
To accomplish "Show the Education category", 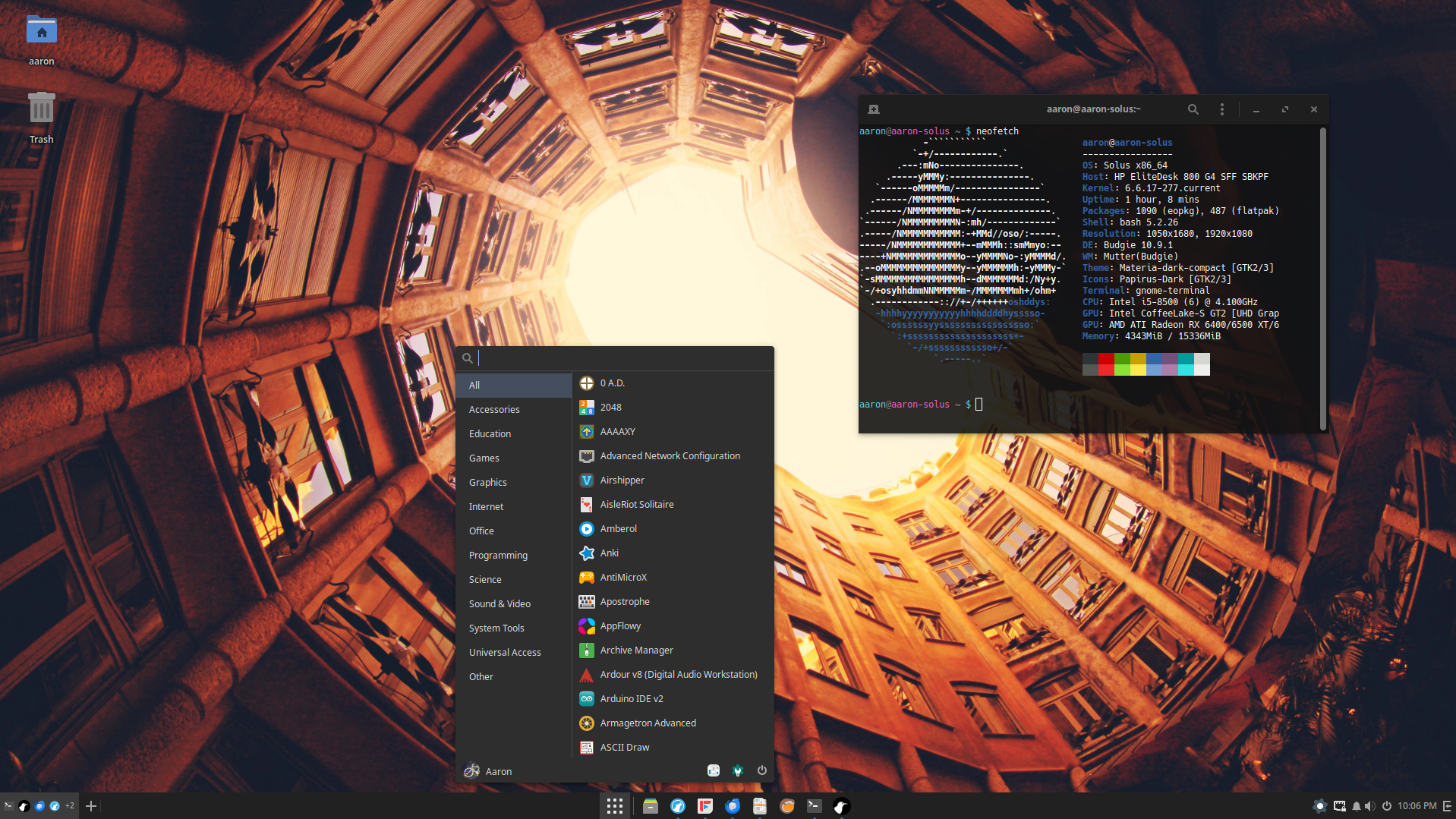I will tap(514, 434).
